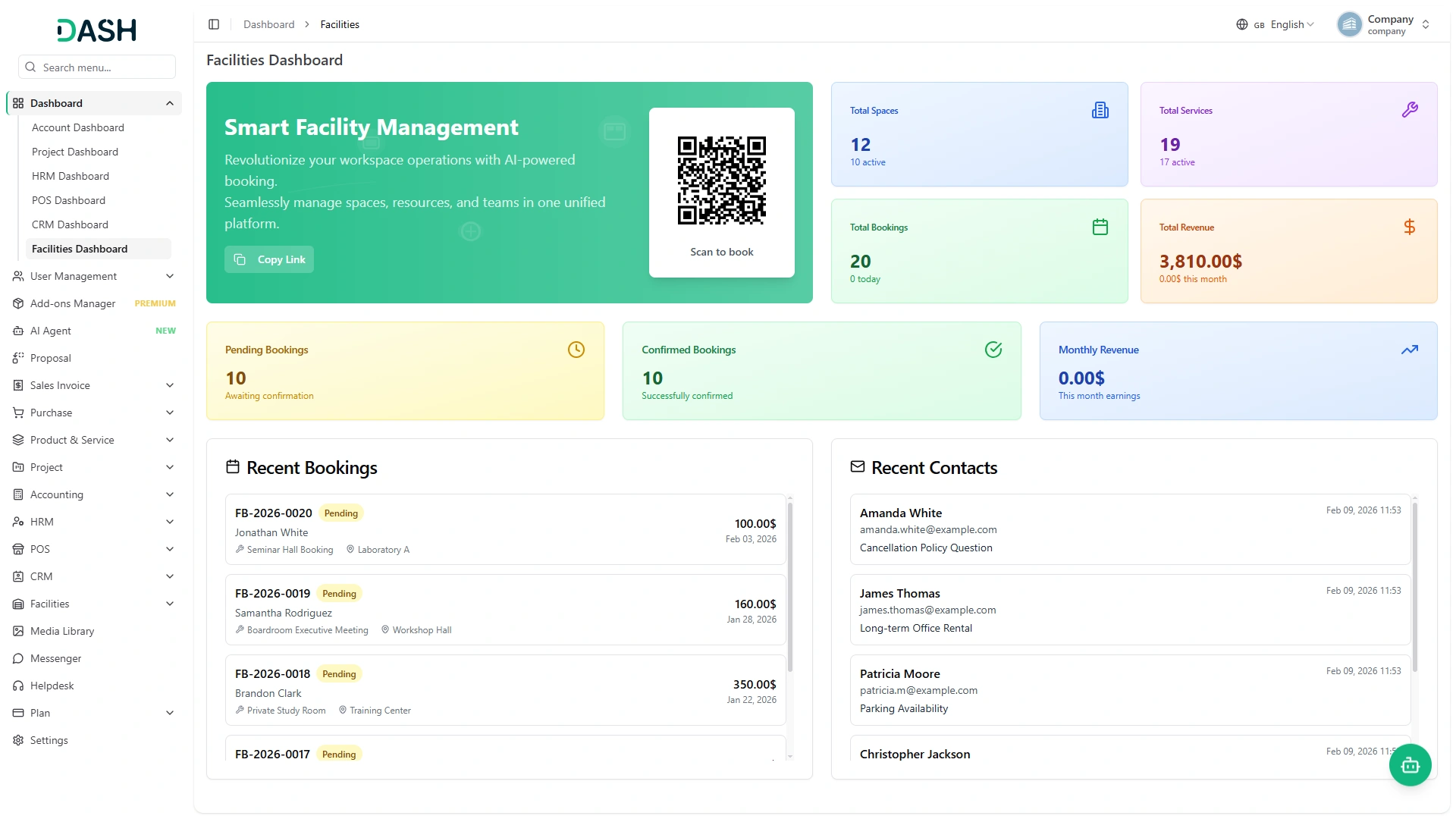Image resolution: width=1456 pixels, height=819 pixels.
Task: Expand the Facilities sidebar menu
Action: coord(94,604)
